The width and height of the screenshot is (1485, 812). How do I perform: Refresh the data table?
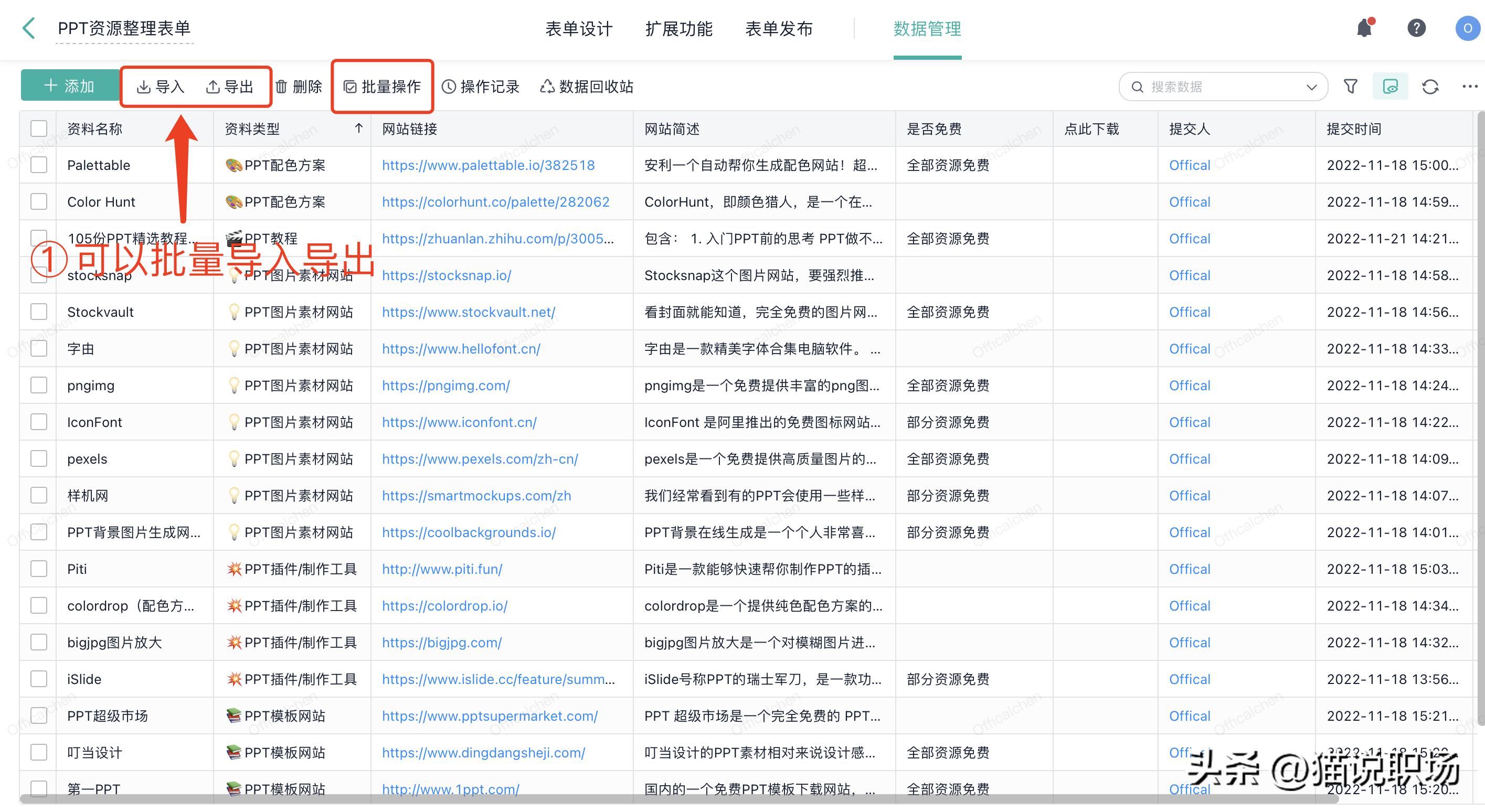pos(1430,86)
